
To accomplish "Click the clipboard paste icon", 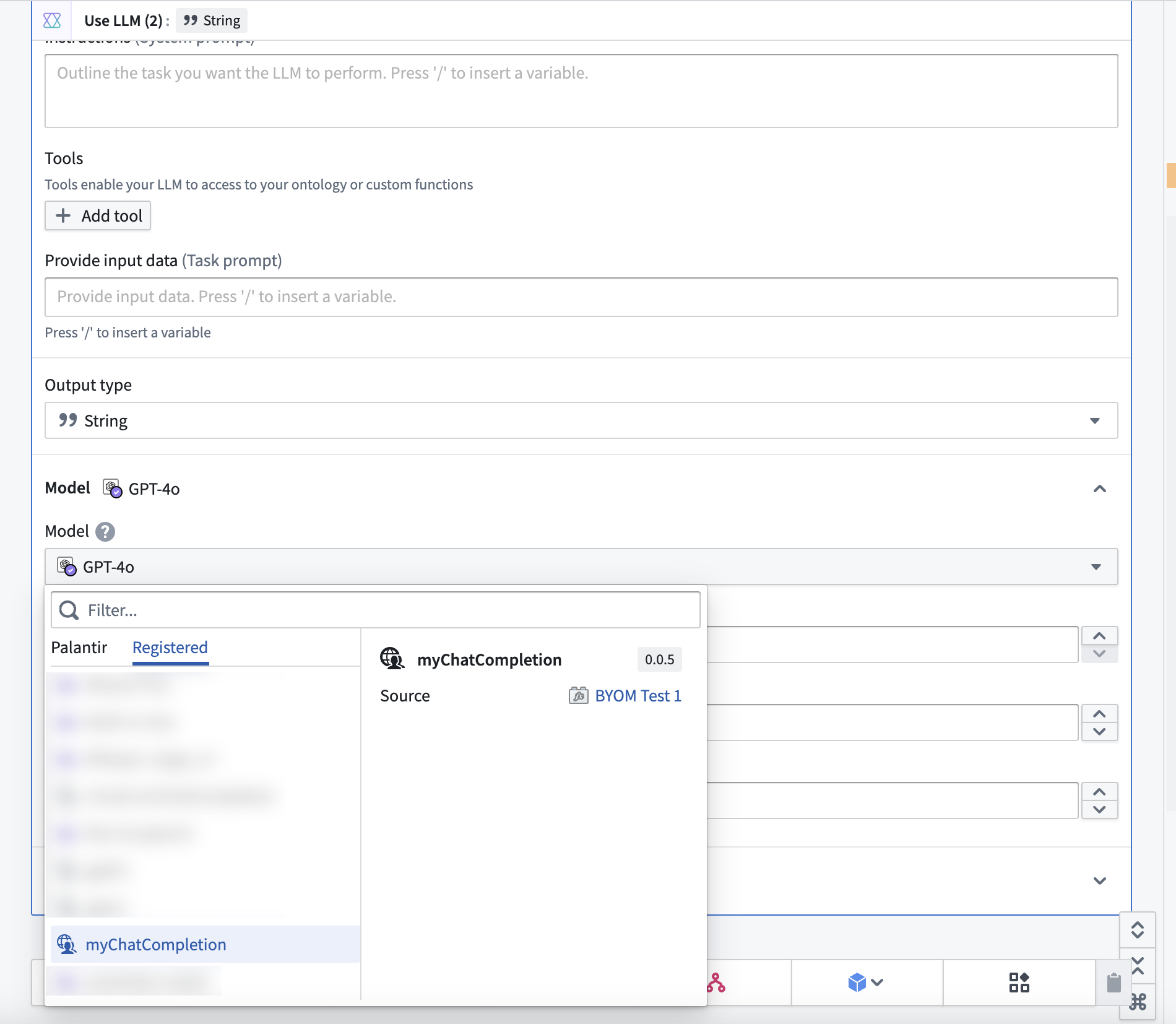I will (1113, 983).
